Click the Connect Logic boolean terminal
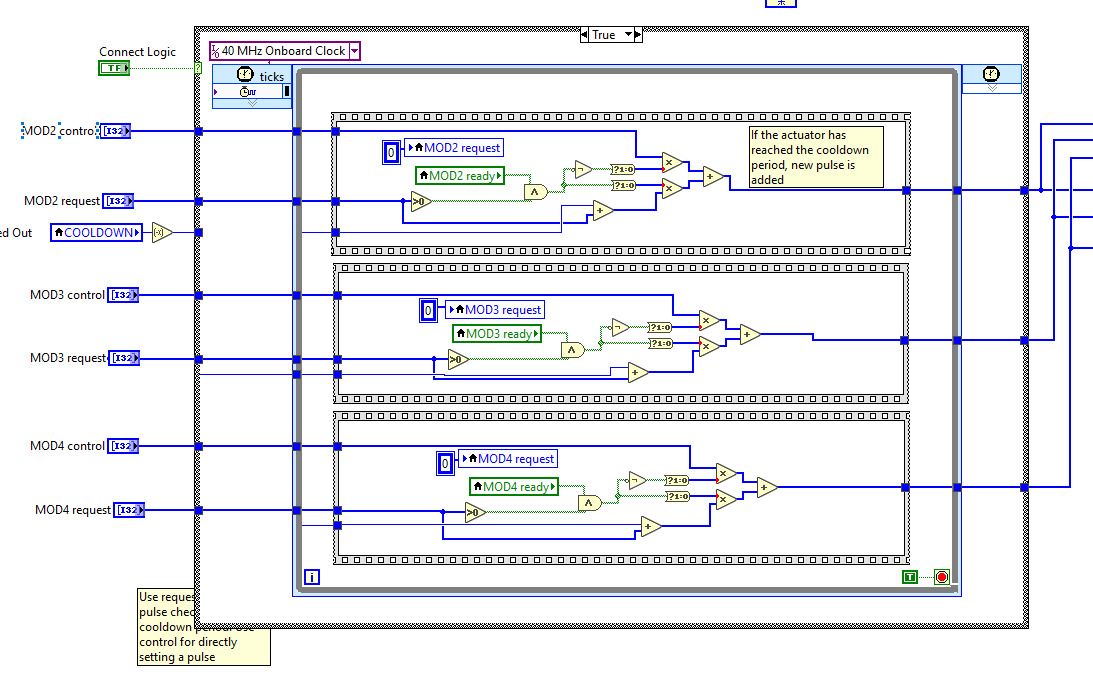This screenshot has width=1093, height=679. tap(114, 68)
